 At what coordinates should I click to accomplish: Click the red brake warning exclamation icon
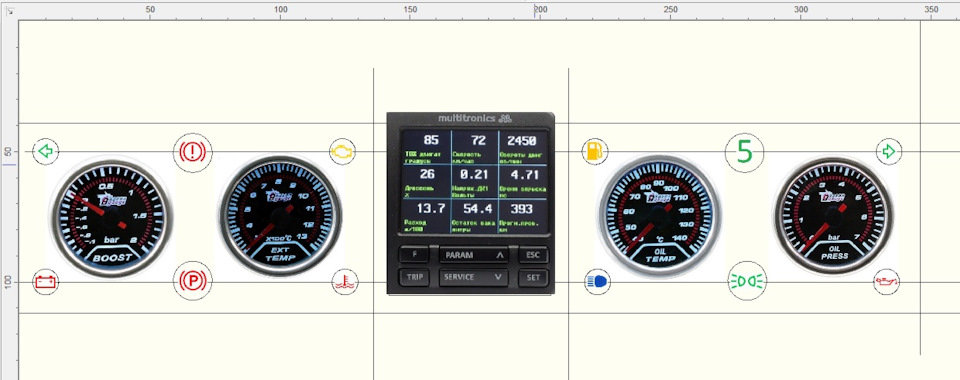click(x=193, y=152)
